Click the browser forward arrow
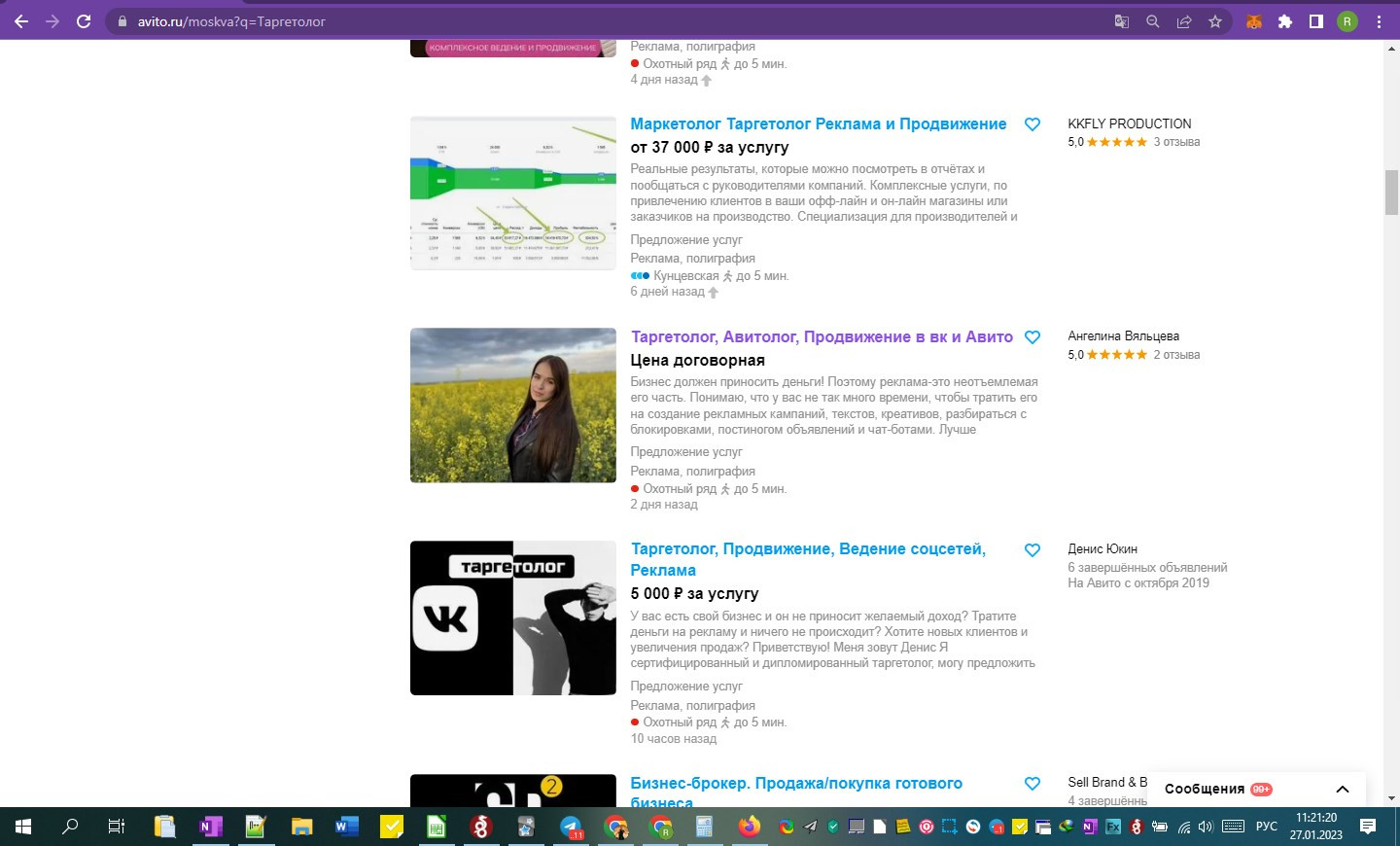 52,21
